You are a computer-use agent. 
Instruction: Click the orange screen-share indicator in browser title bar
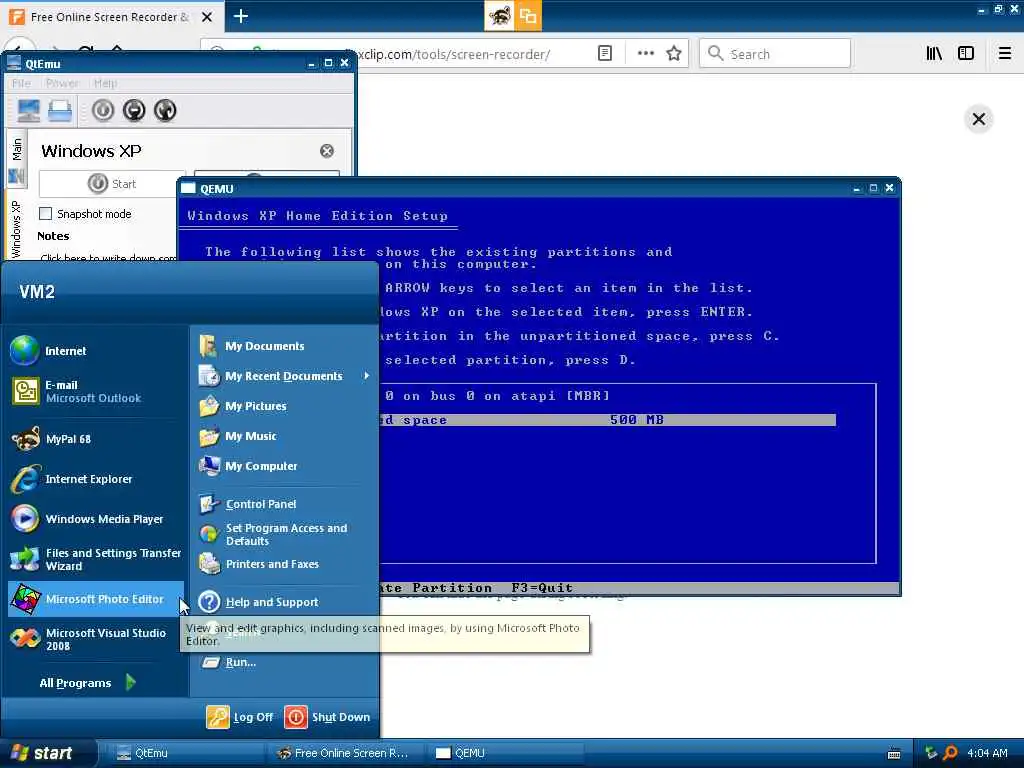528,16
